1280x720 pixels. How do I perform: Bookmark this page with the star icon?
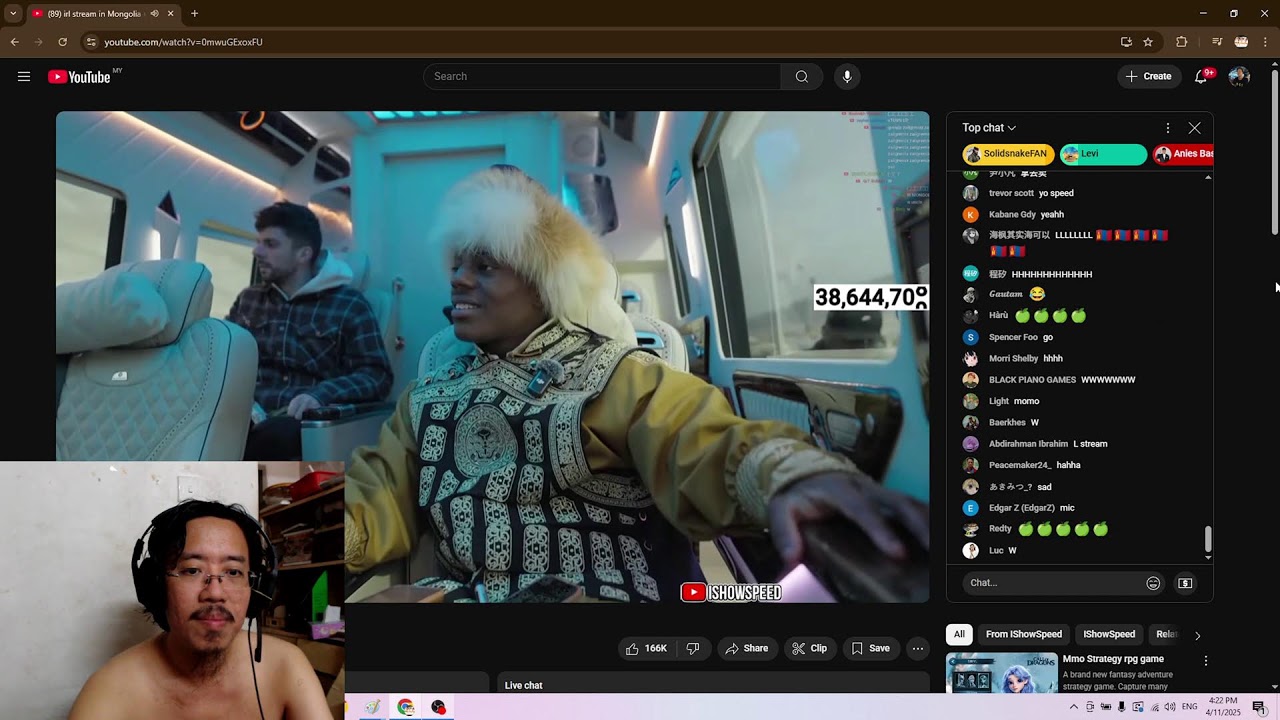(1148, 42)
